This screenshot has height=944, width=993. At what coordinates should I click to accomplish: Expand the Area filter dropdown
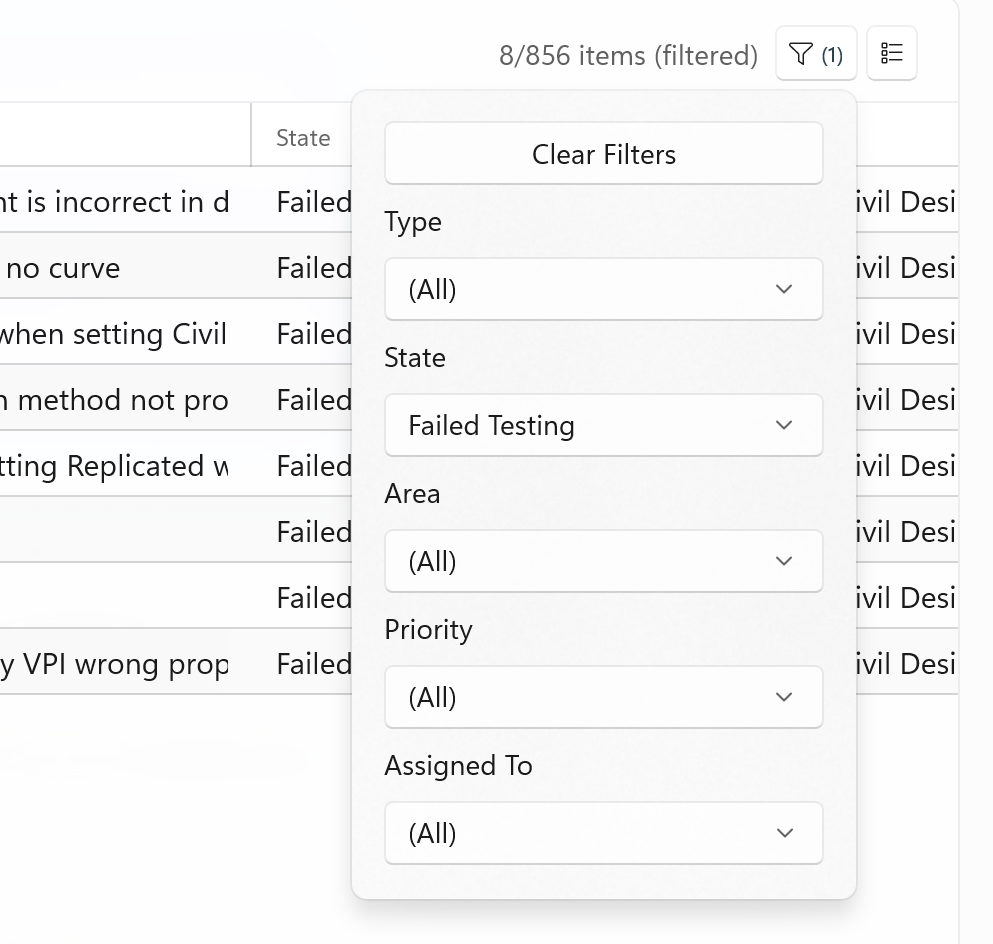point(603,562)
